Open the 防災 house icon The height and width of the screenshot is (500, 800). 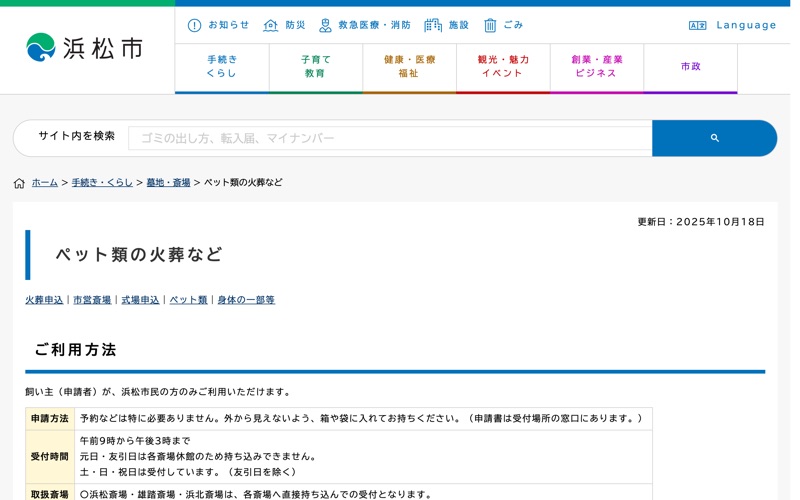[x=270, y=25]
